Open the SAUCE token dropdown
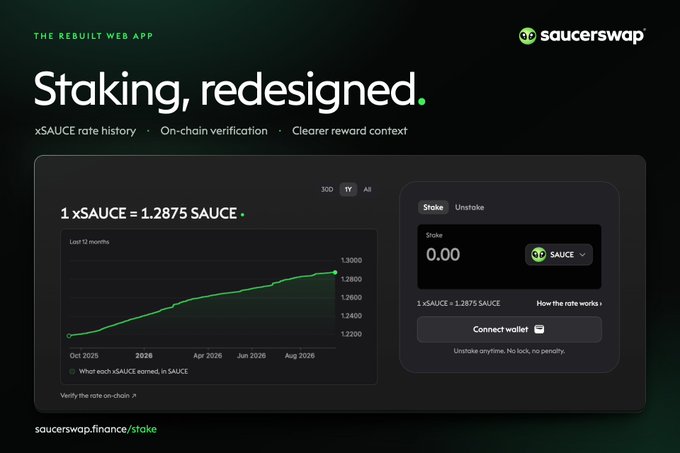Image resolution: width=680 pixels, height=453 pixels. tap(559, 254)
